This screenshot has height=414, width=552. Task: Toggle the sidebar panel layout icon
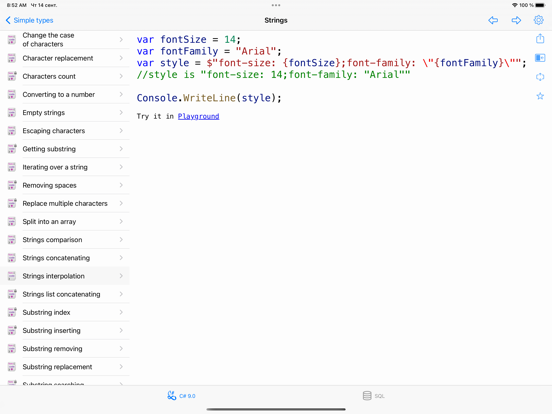[x=540, y=58]
